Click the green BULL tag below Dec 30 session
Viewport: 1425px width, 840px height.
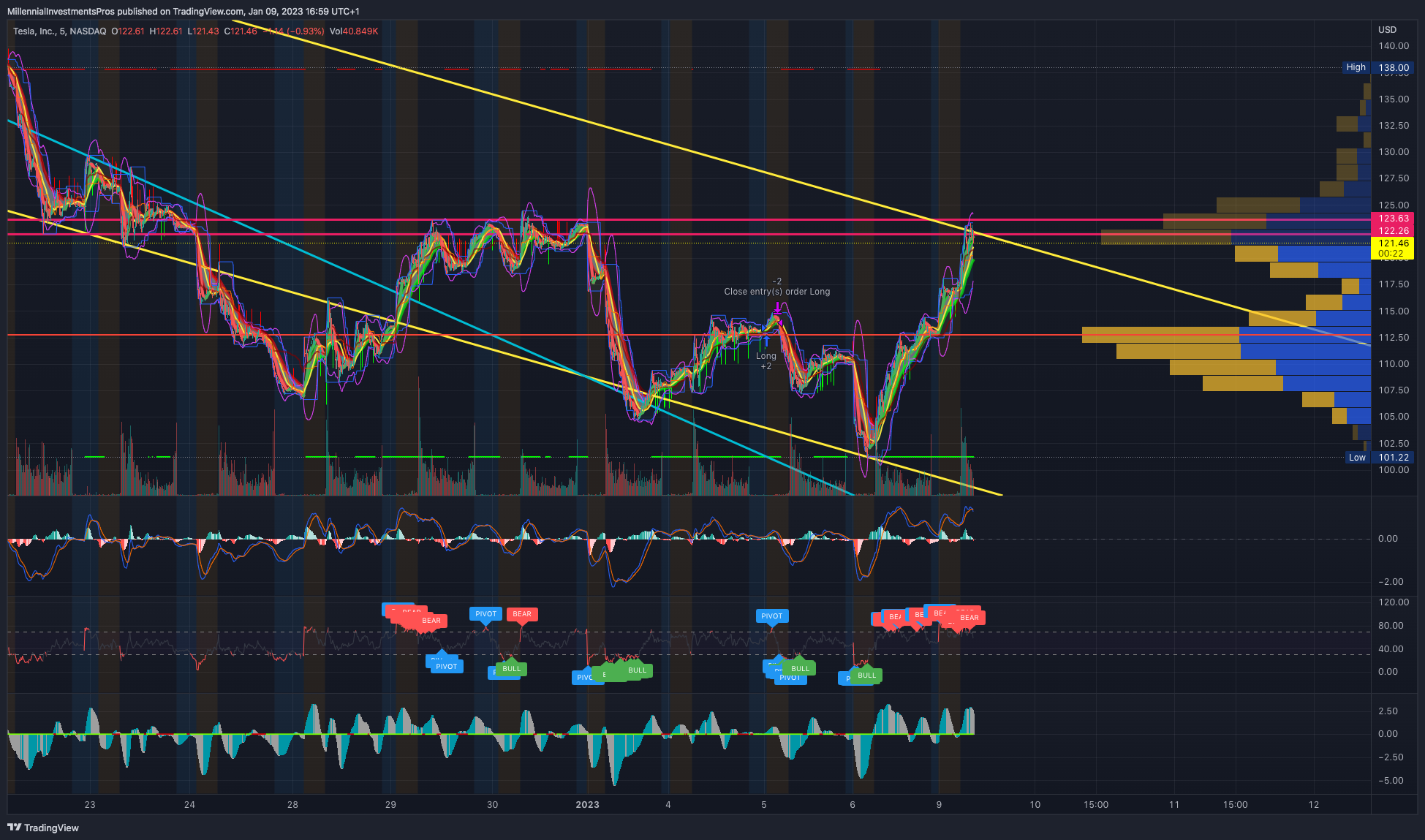(512, 669)
